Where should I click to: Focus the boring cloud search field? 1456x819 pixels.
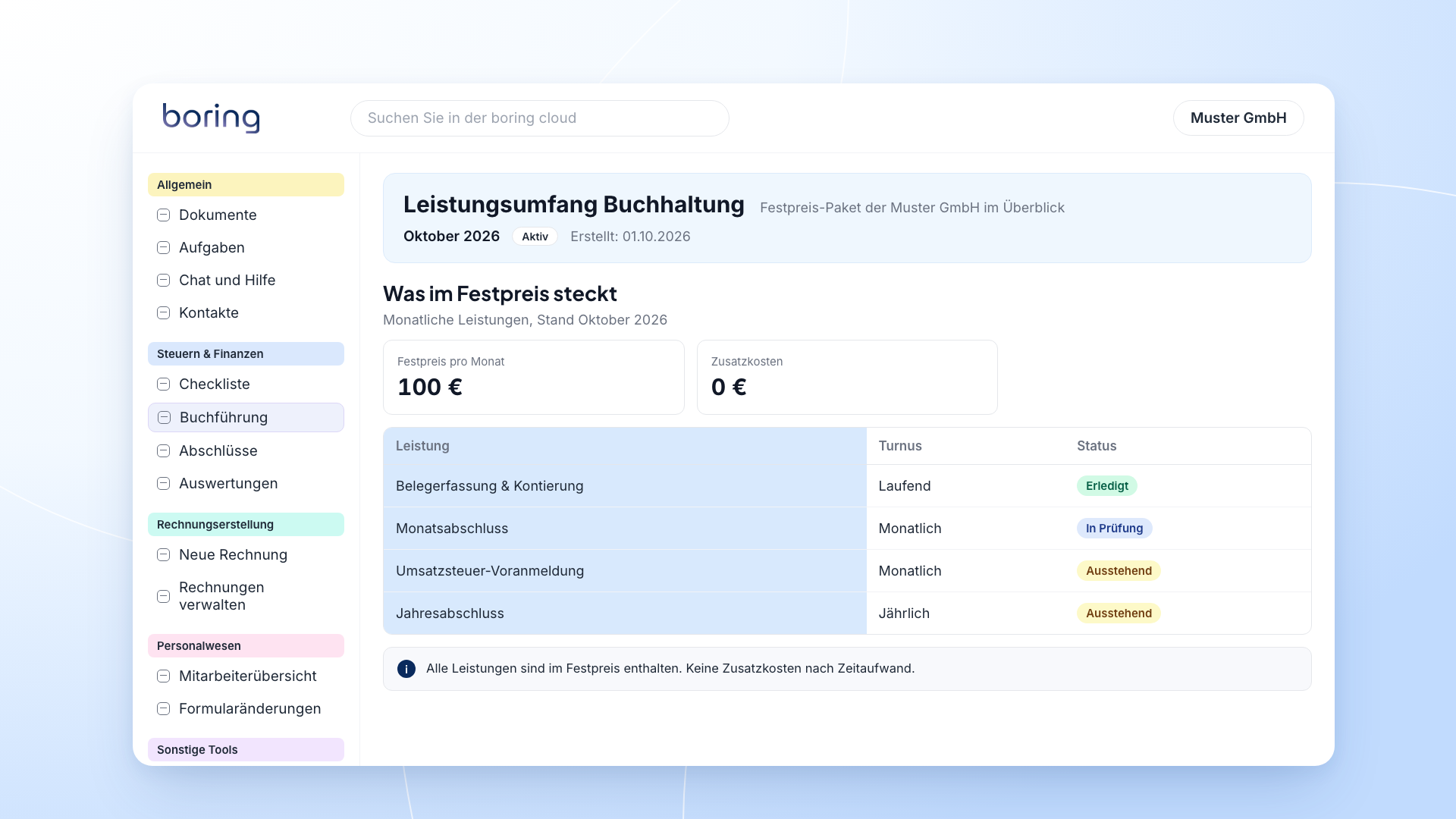click(x=540, y=118)
